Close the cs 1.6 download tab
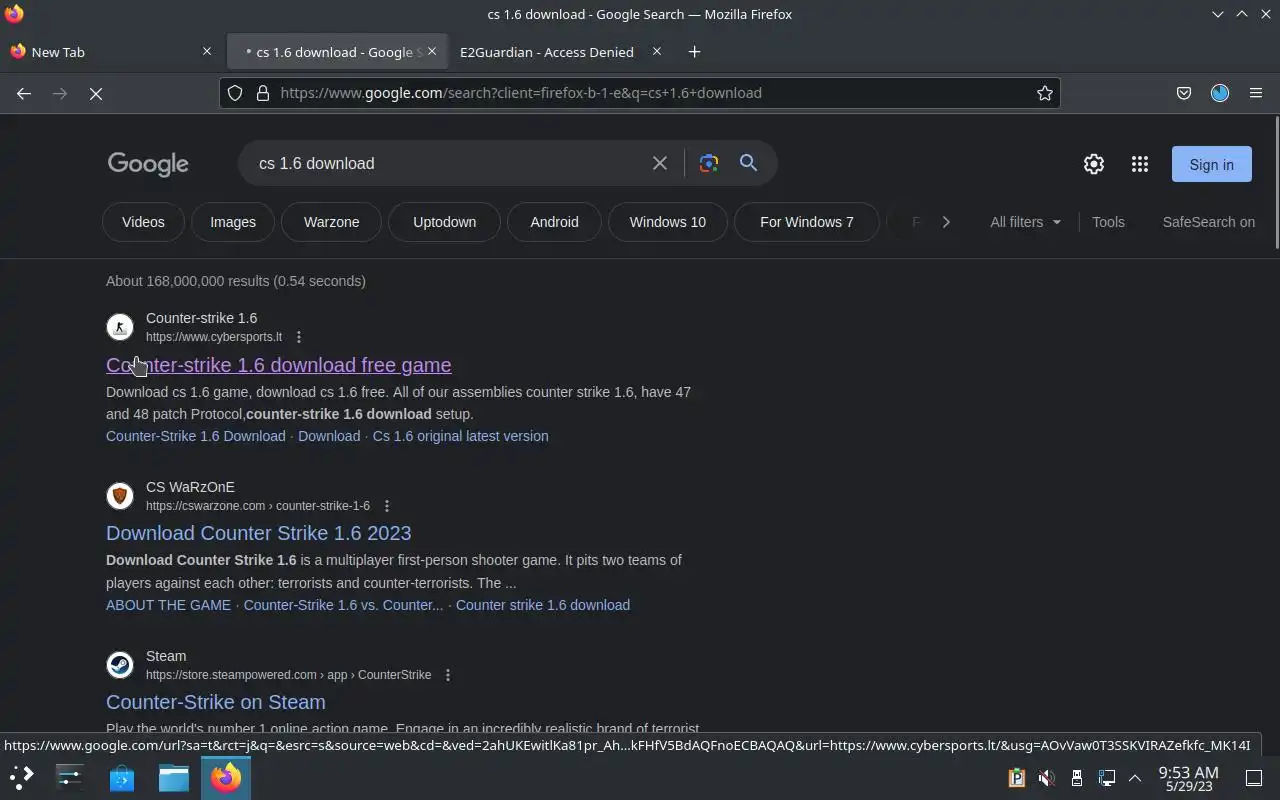 click(432, 51)
